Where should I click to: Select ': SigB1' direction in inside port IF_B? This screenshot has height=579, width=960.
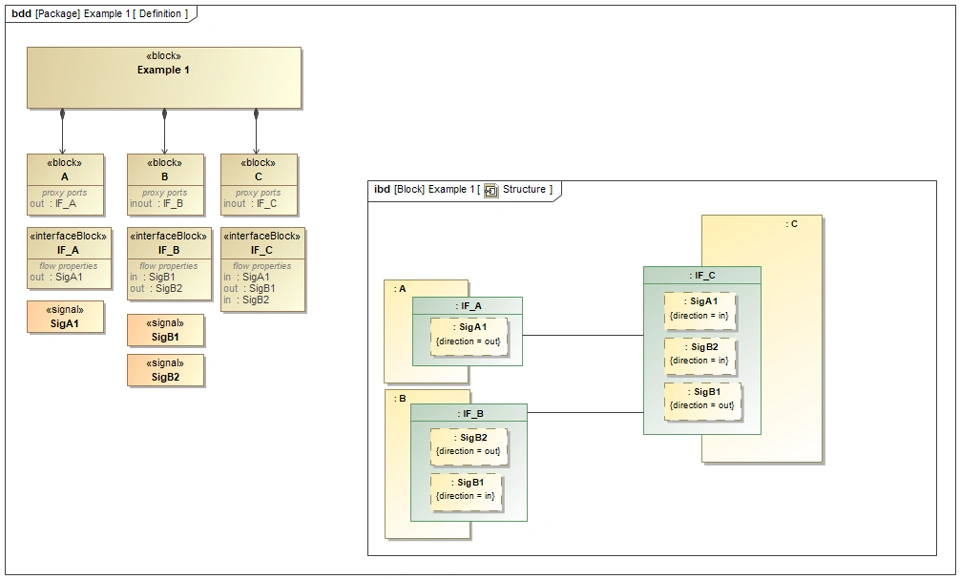click(465, 490)
